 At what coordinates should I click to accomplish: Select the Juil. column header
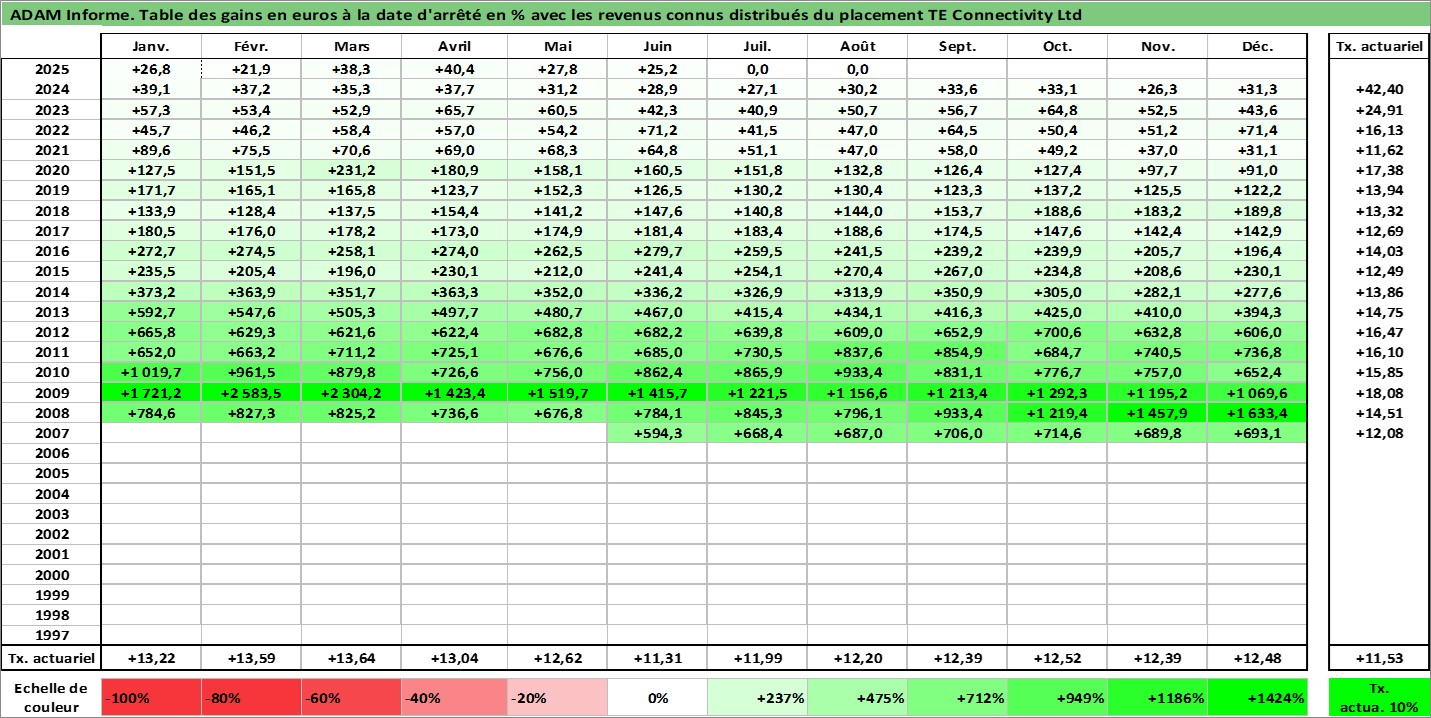click(x=757, y=47)
